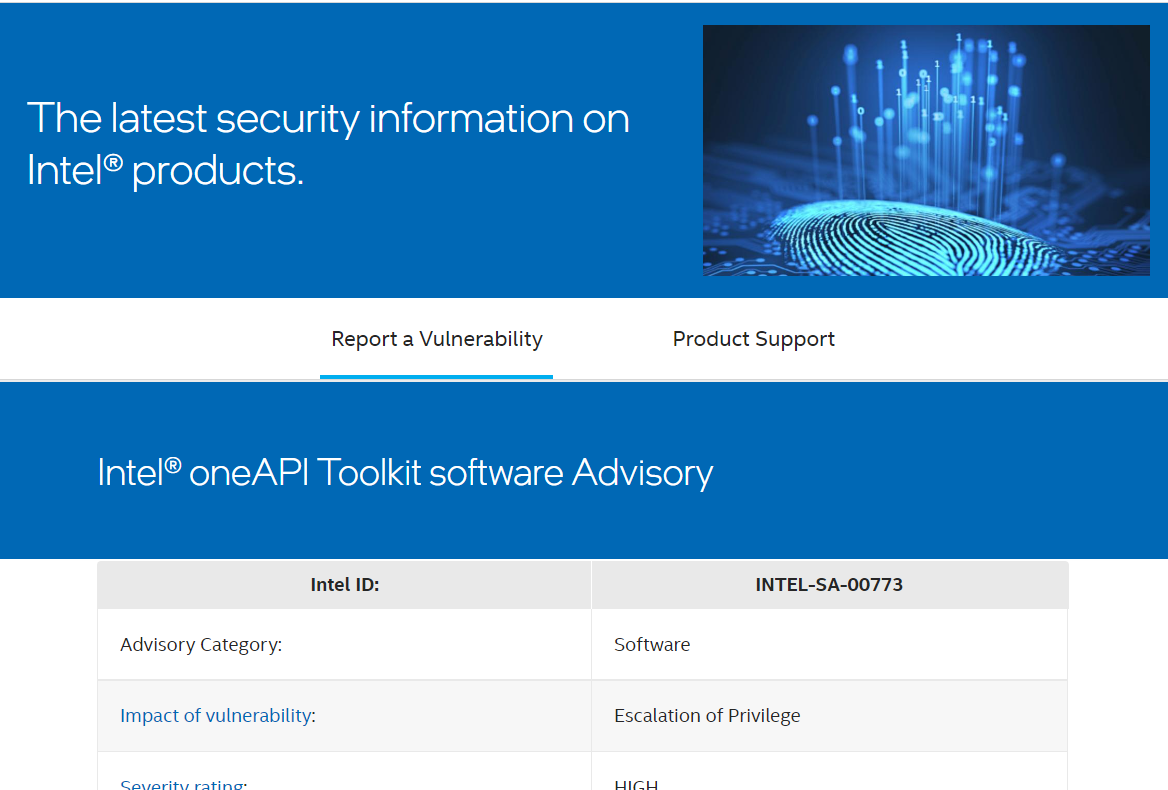
Task: Open the Product Support tab
Action: (x=753, y=339)
